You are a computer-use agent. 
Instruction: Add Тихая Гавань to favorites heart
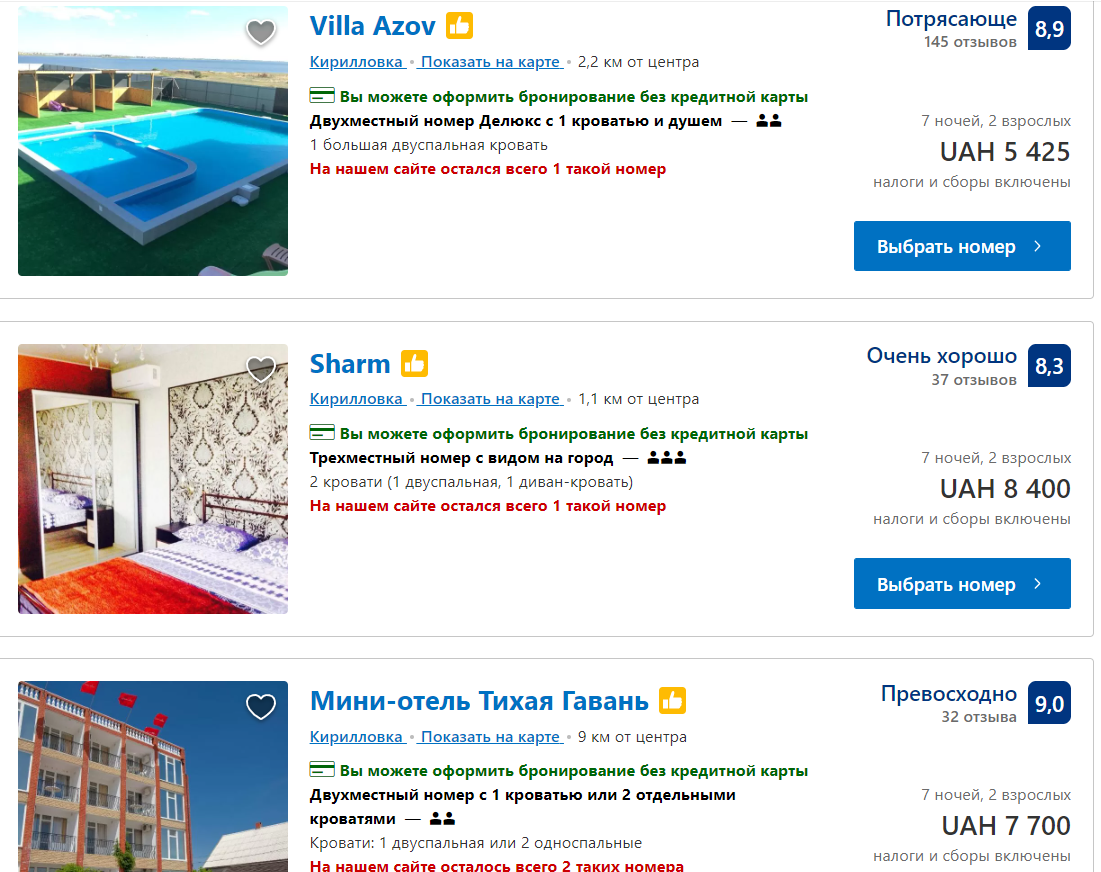[x=261, y=706]
